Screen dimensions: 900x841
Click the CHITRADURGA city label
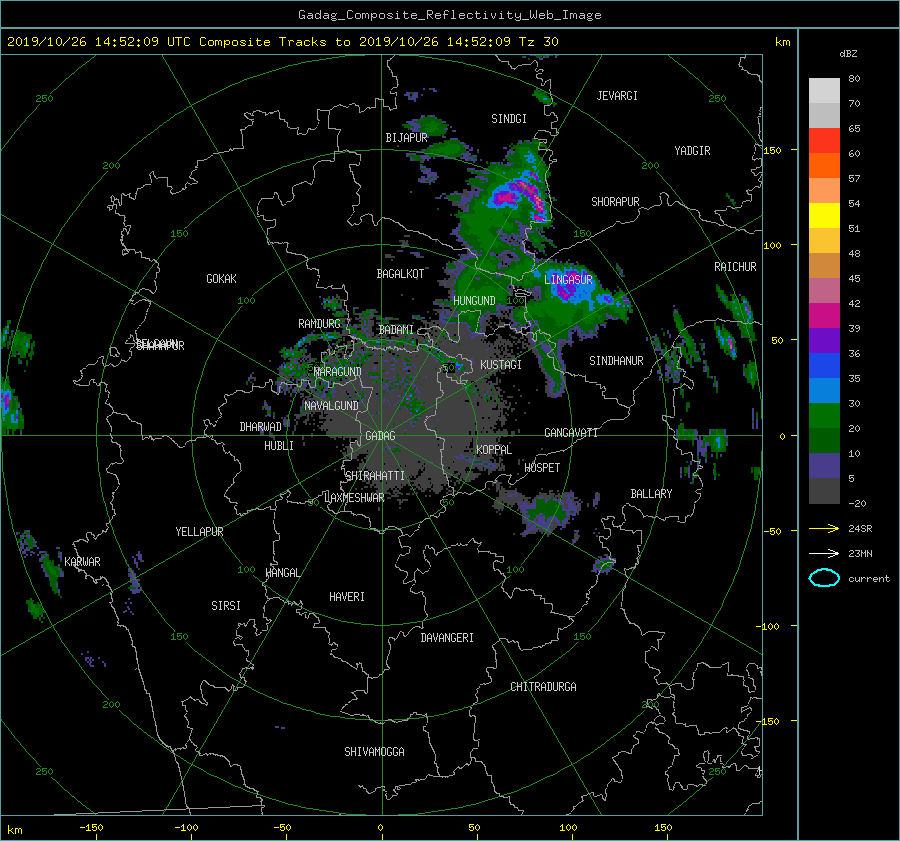click(543, 687)
